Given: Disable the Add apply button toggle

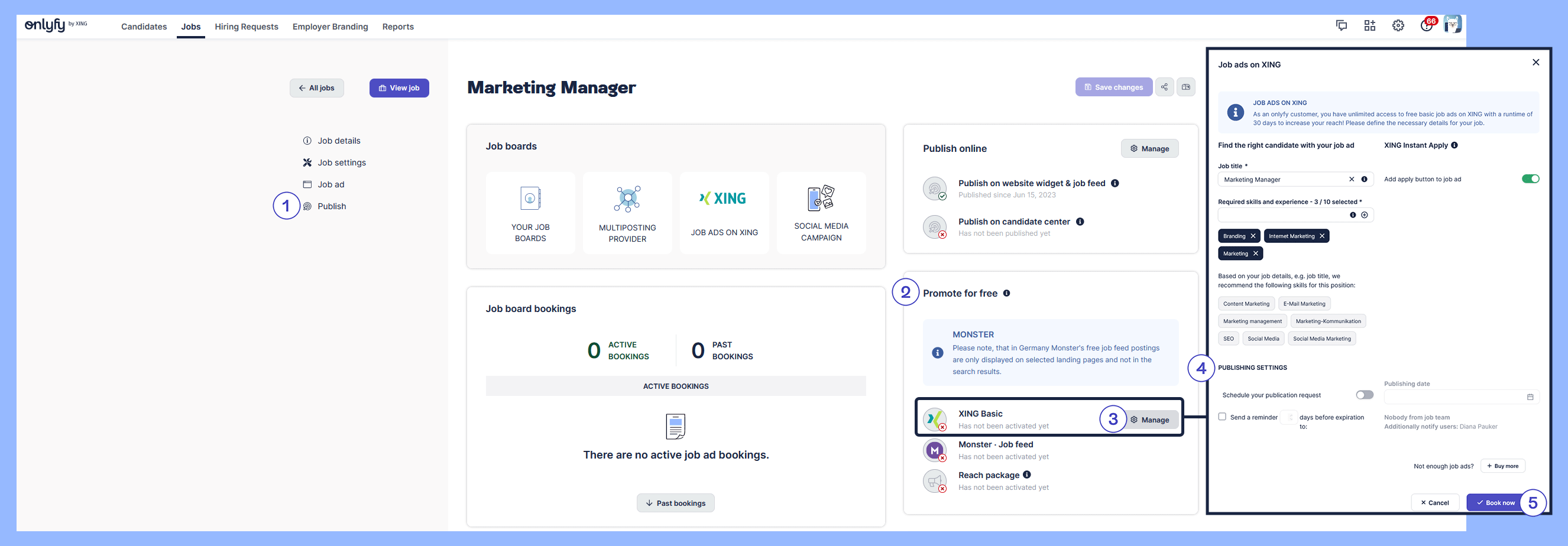Looking at the screenshot, I should [1530, 179].
